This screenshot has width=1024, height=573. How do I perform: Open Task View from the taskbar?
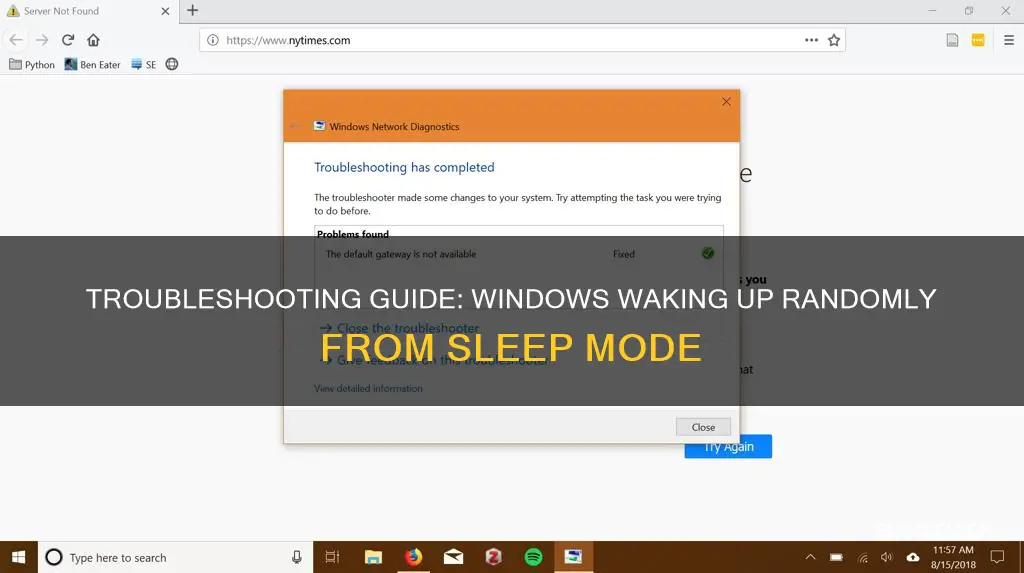coord(332,557)
